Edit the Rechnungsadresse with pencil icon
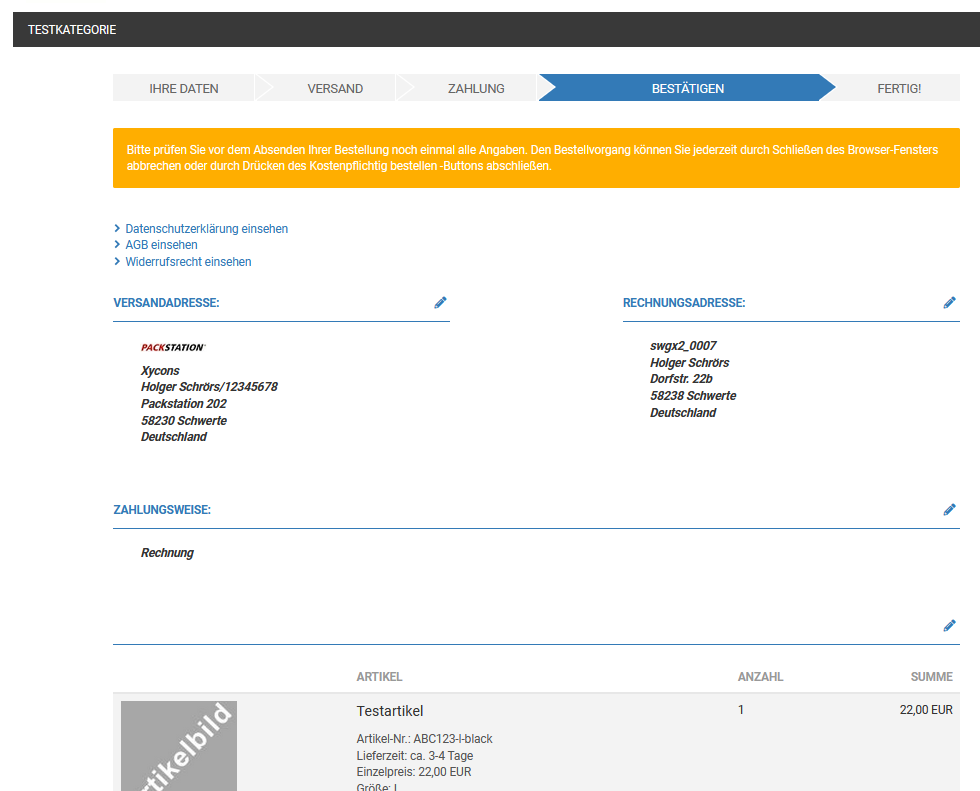 click(949, 302)
